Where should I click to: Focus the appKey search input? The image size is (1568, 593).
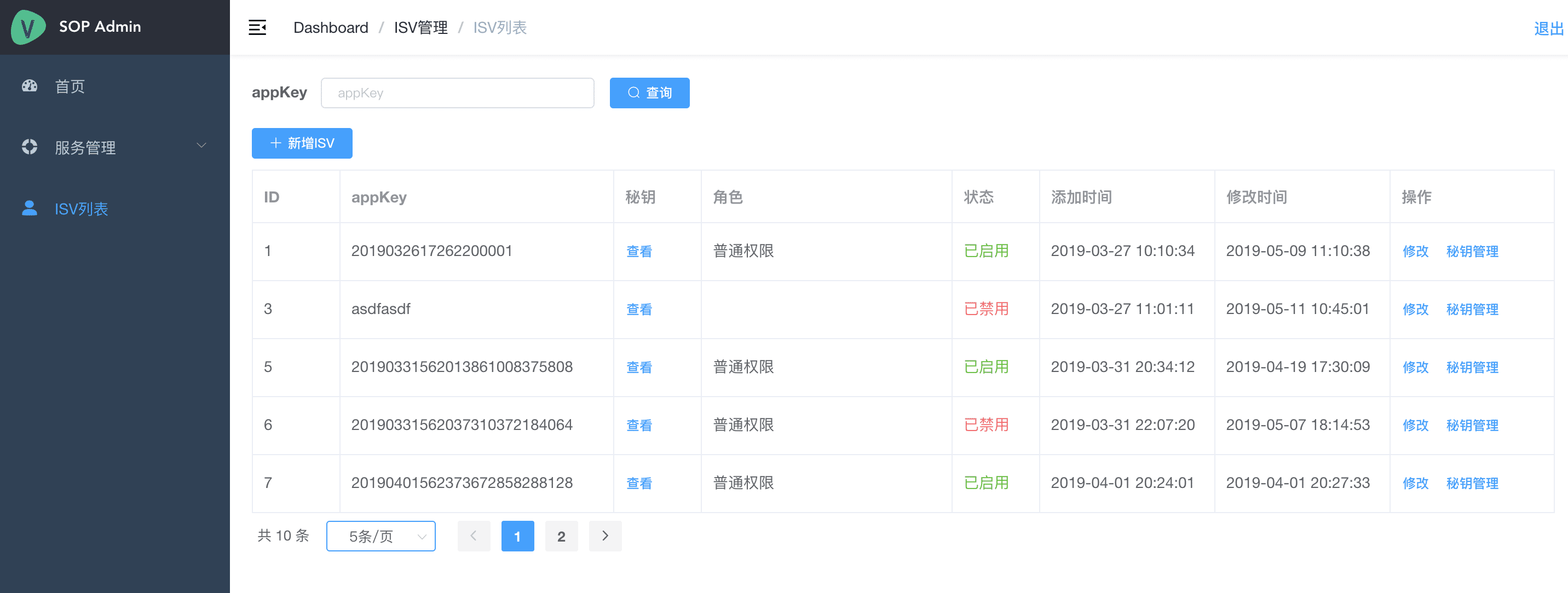tap(457, 92)
